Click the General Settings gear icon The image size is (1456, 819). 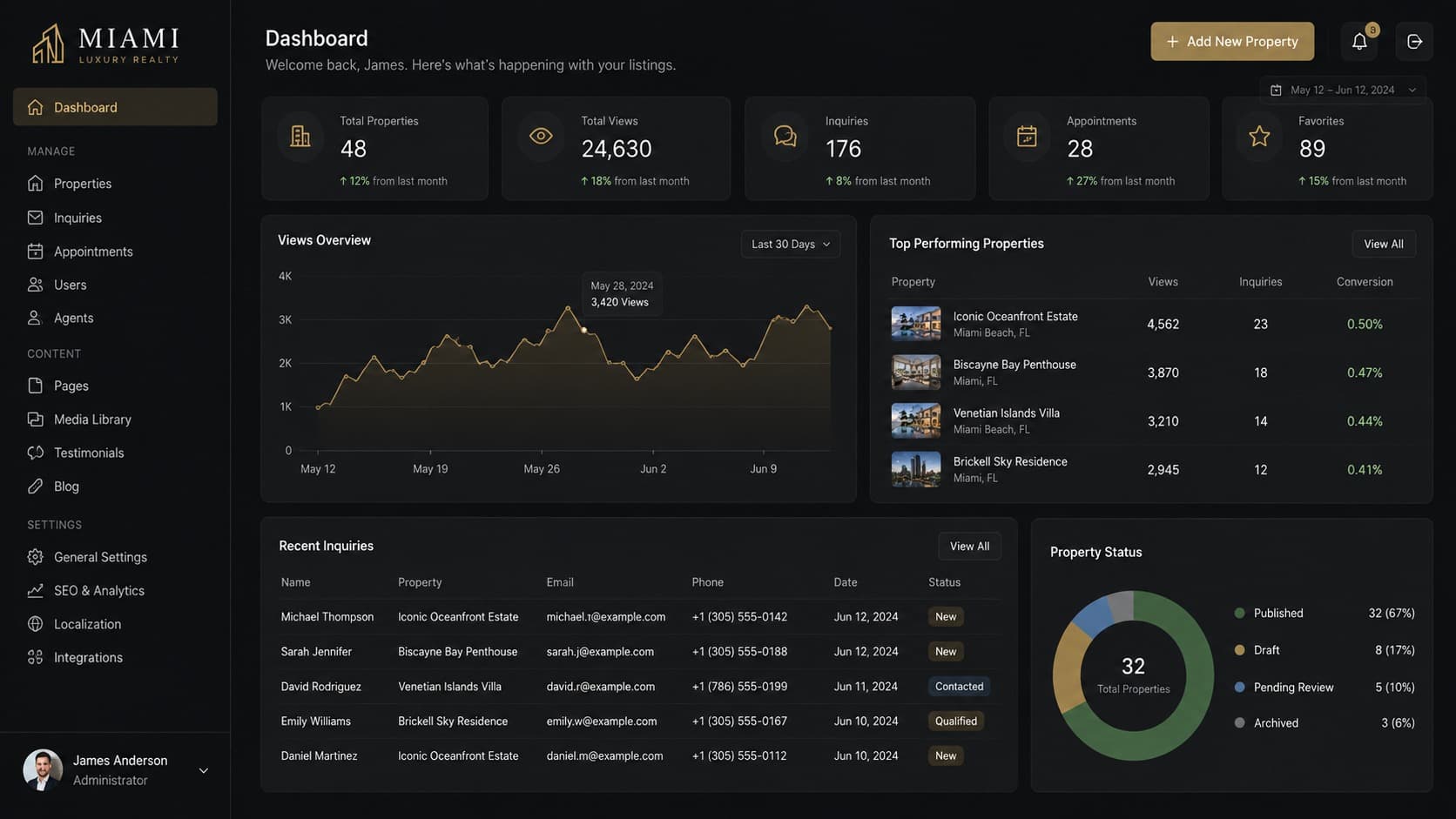[35, 557]
